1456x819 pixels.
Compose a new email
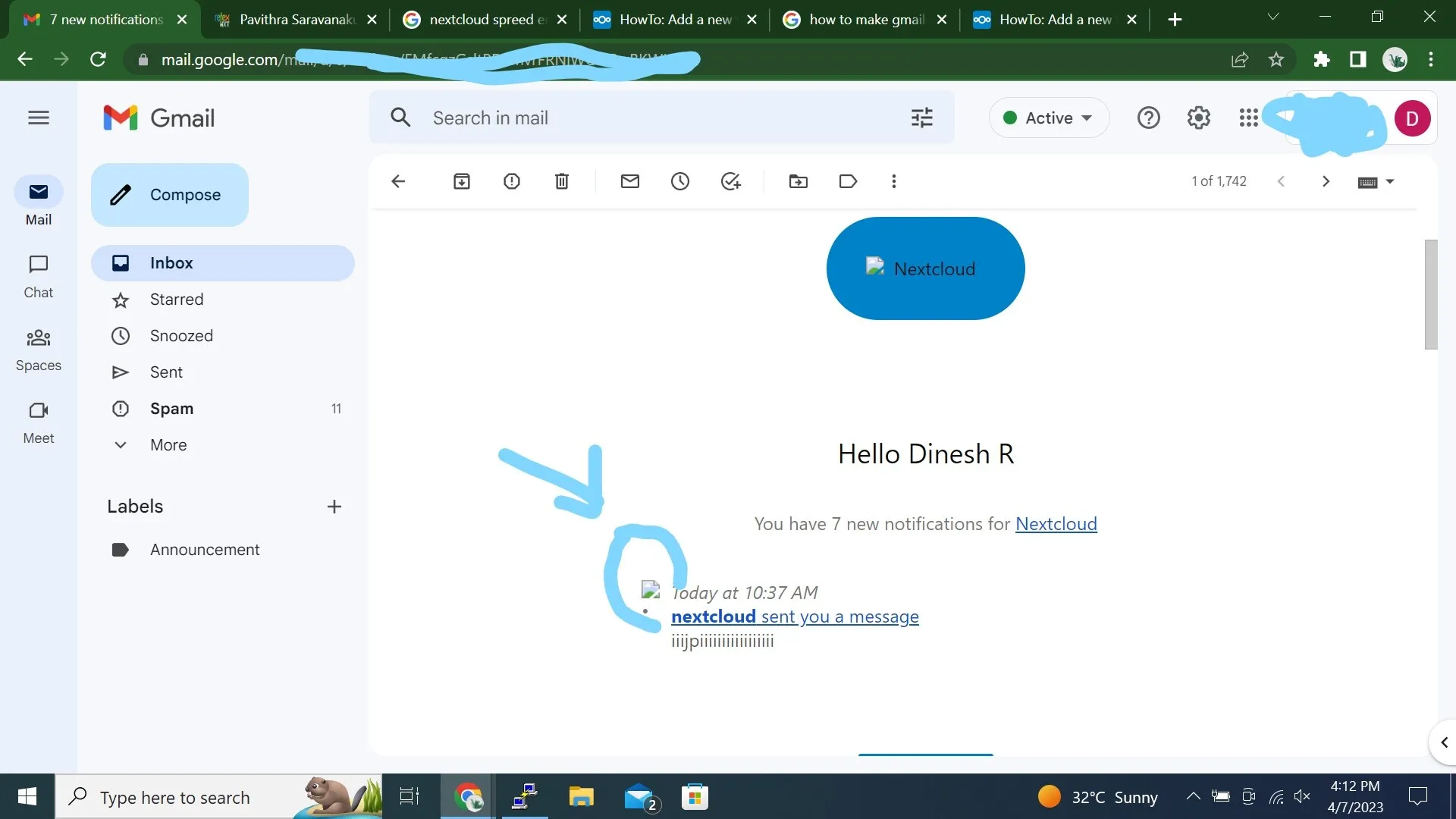(170, 195)
